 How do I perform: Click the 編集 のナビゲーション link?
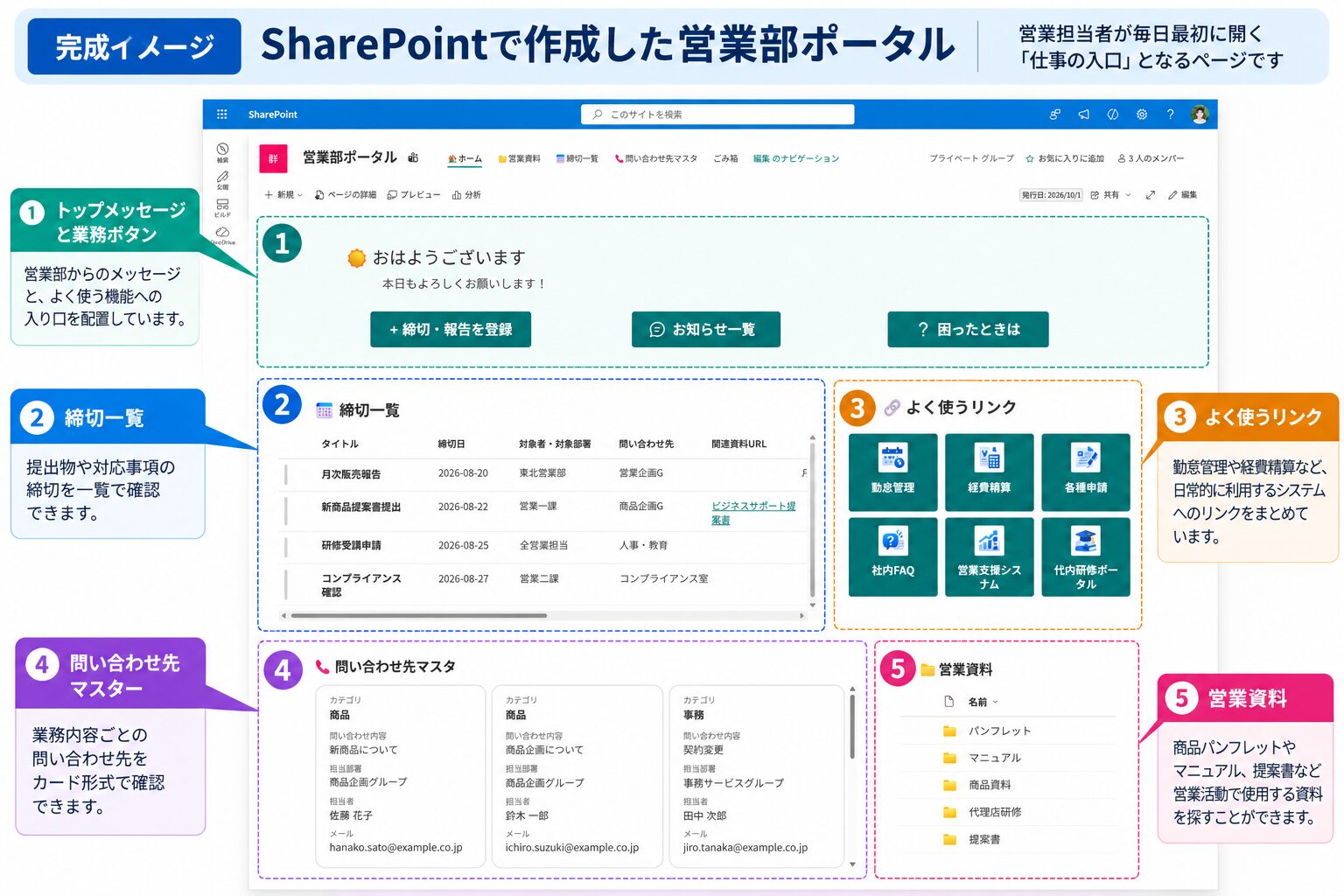(x=796, y=158)
